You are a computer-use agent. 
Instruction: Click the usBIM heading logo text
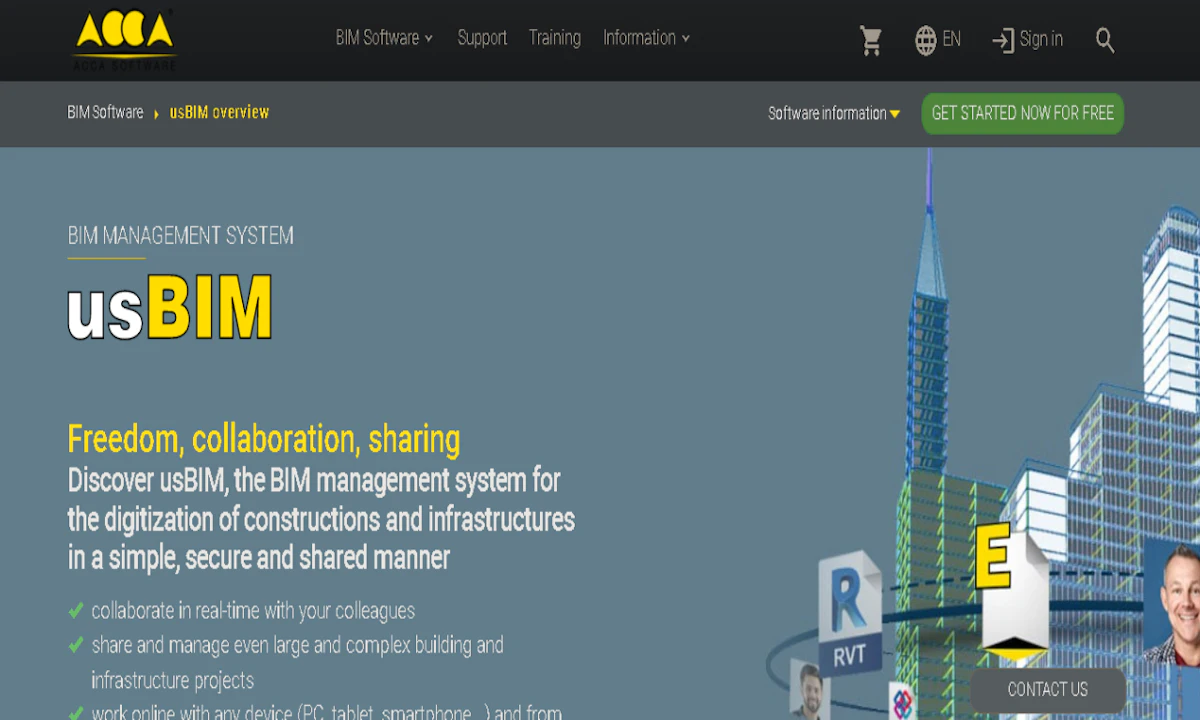170,308
